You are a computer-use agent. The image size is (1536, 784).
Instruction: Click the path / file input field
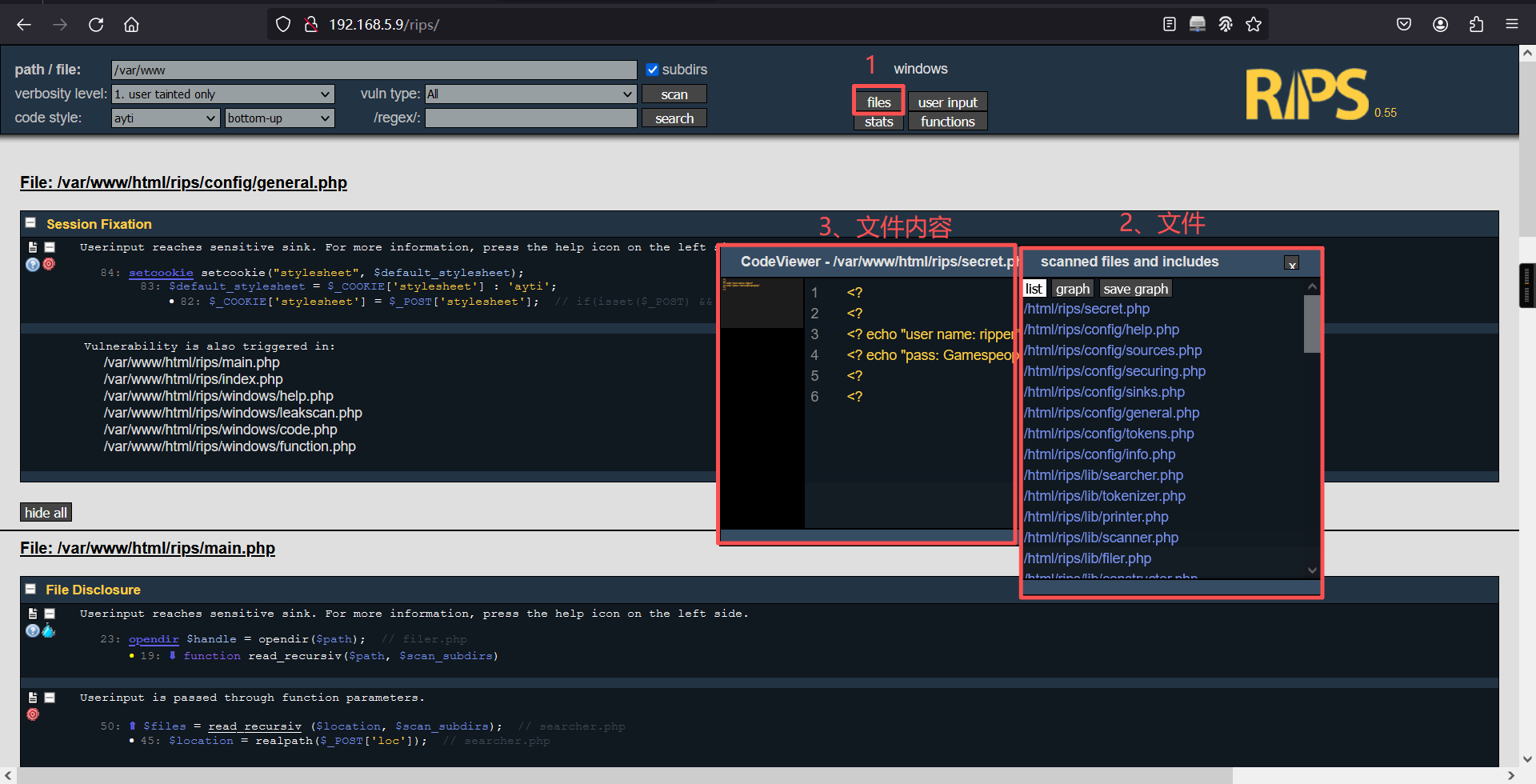374,70
